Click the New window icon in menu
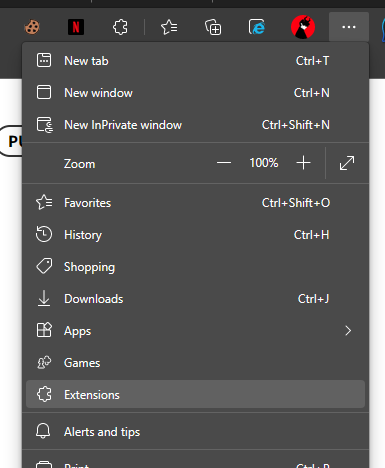This screenshot has width=385, height=468. (44, 92)
